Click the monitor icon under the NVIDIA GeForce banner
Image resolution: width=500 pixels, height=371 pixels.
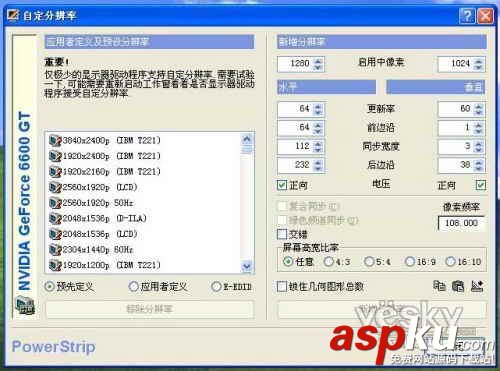pos(25,306)
